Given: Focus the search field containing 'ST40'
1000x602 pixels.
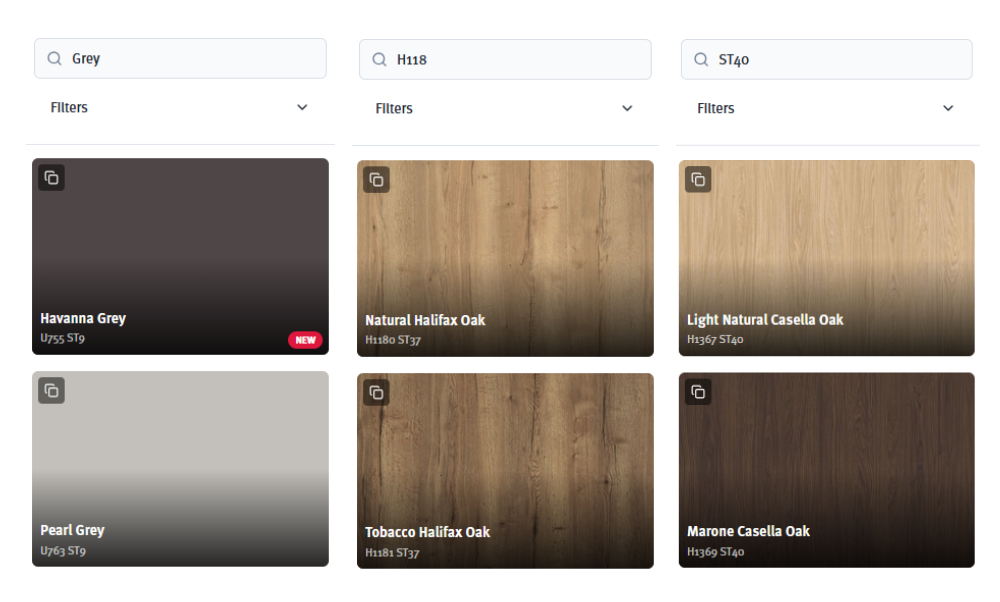Looking at the screenshot, I should point(827,59).
